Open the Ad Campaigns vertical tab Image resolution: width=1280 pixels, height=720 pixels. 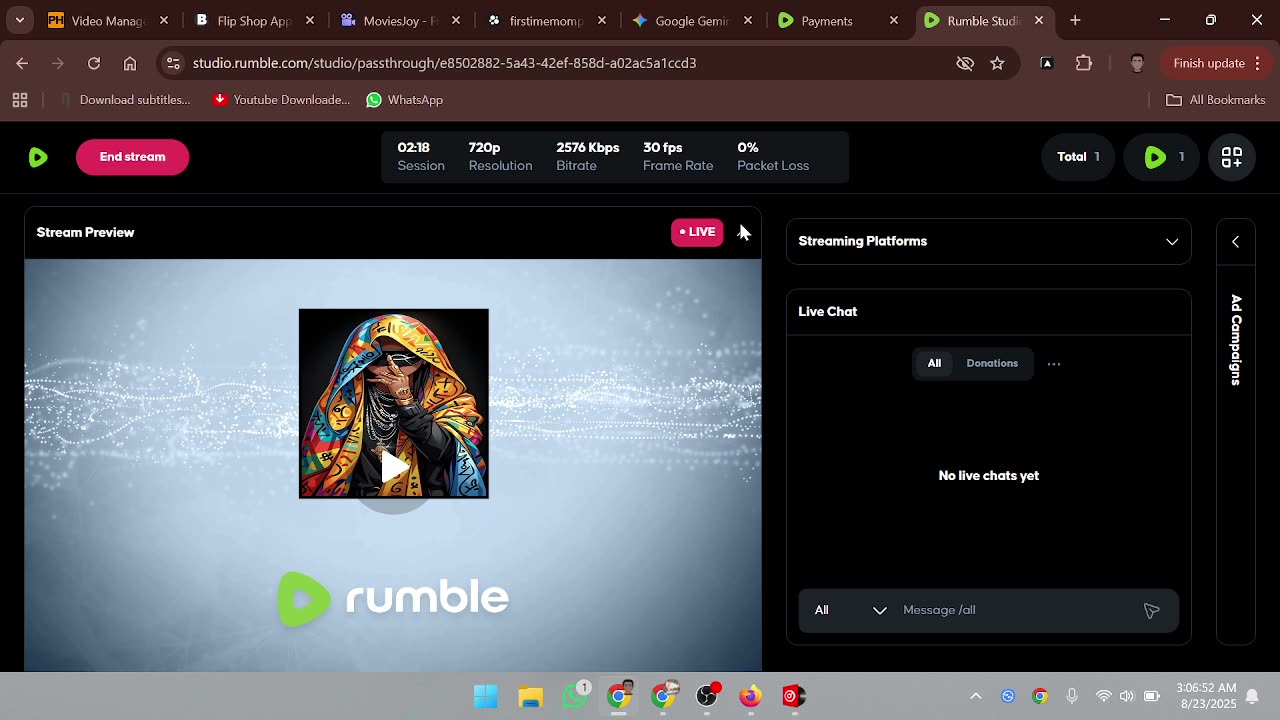click(x=1236, y=340)
